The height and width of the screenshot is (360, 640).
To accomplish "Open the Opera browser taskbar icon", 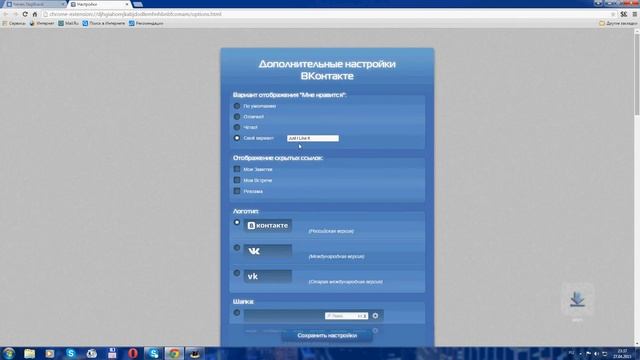I will (x=133, y=353).
